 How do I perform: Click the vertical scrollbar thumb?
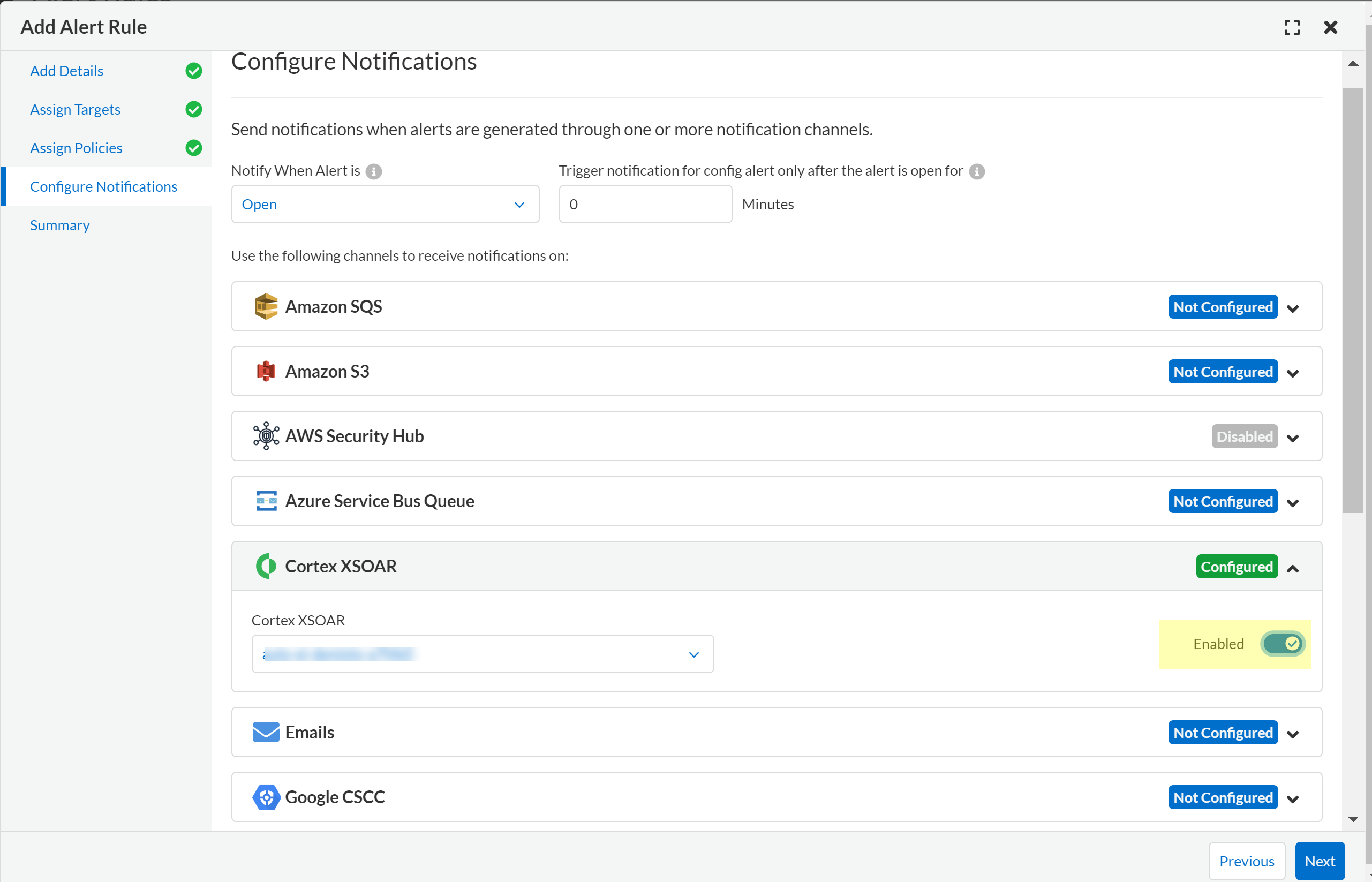click(x=1353, y=300)
